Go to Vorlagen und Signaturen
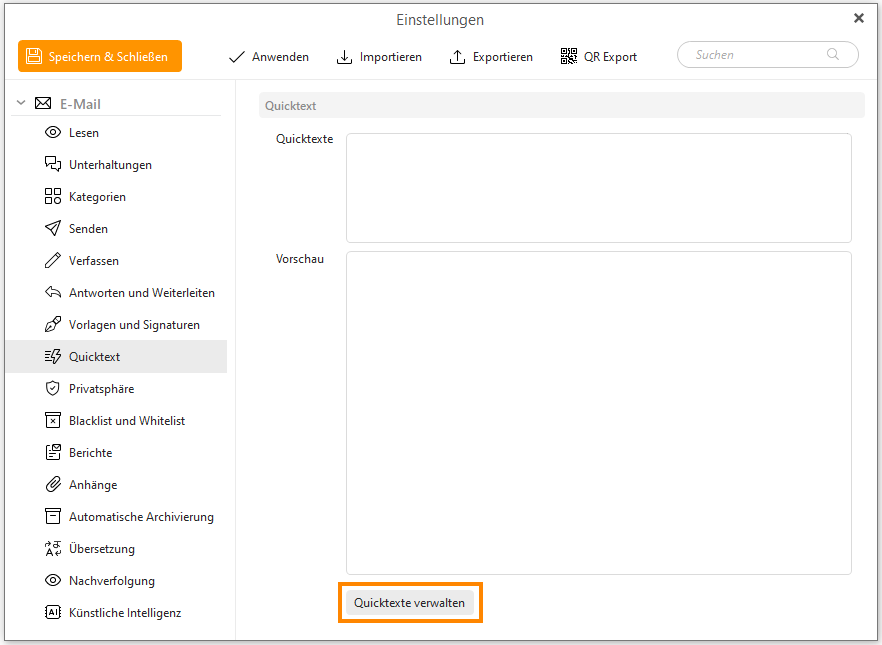Viewport: 882px width, 645px height. click(134, 325)
